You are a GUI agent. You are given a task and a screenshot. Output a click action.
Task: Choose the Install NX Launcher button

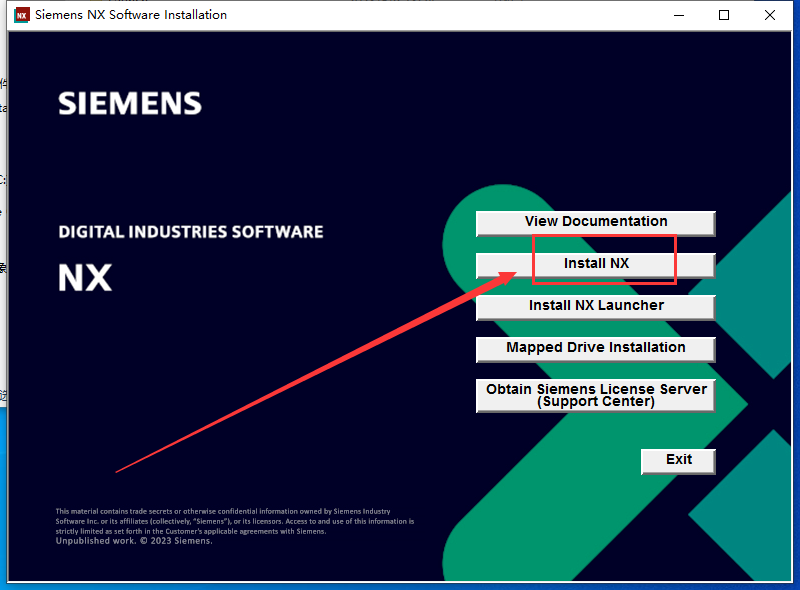click(595, 306)
